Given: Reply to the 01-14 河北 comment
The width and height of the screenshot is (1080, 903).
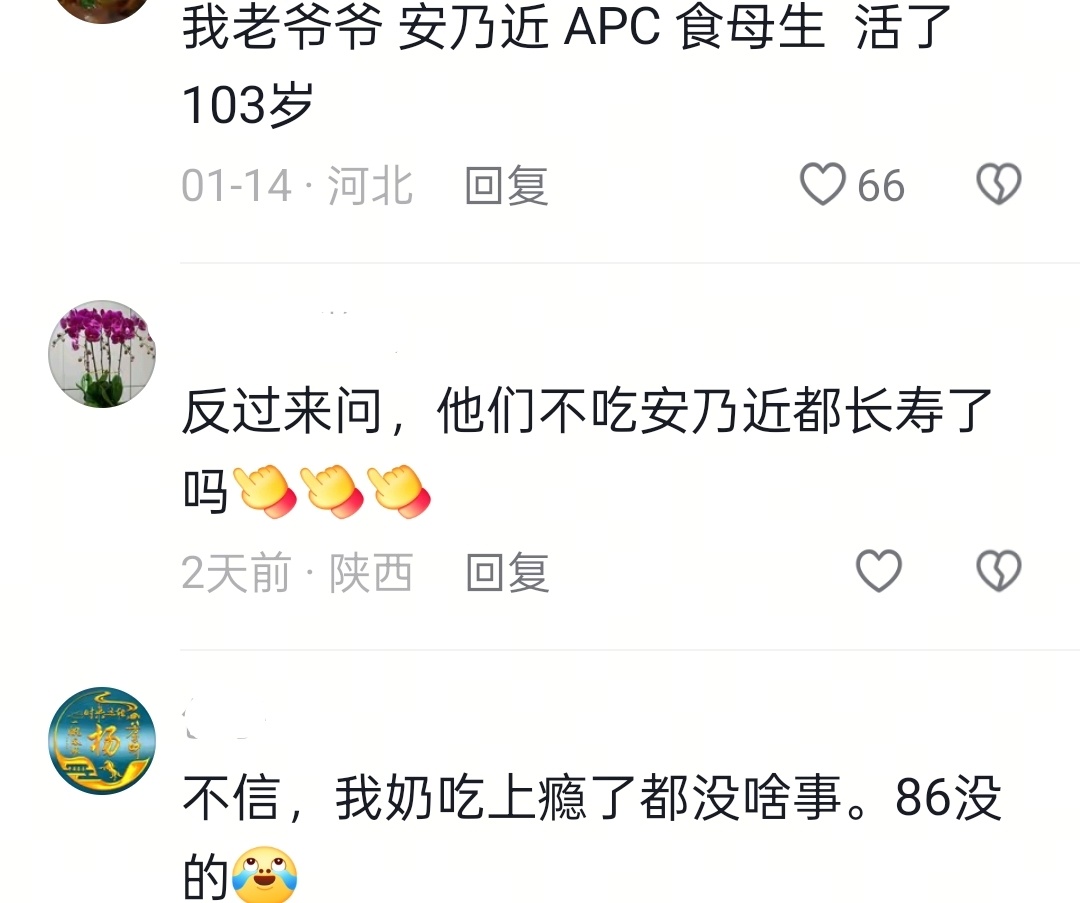Looking at the screenshot, I should (x=506, y=185).
